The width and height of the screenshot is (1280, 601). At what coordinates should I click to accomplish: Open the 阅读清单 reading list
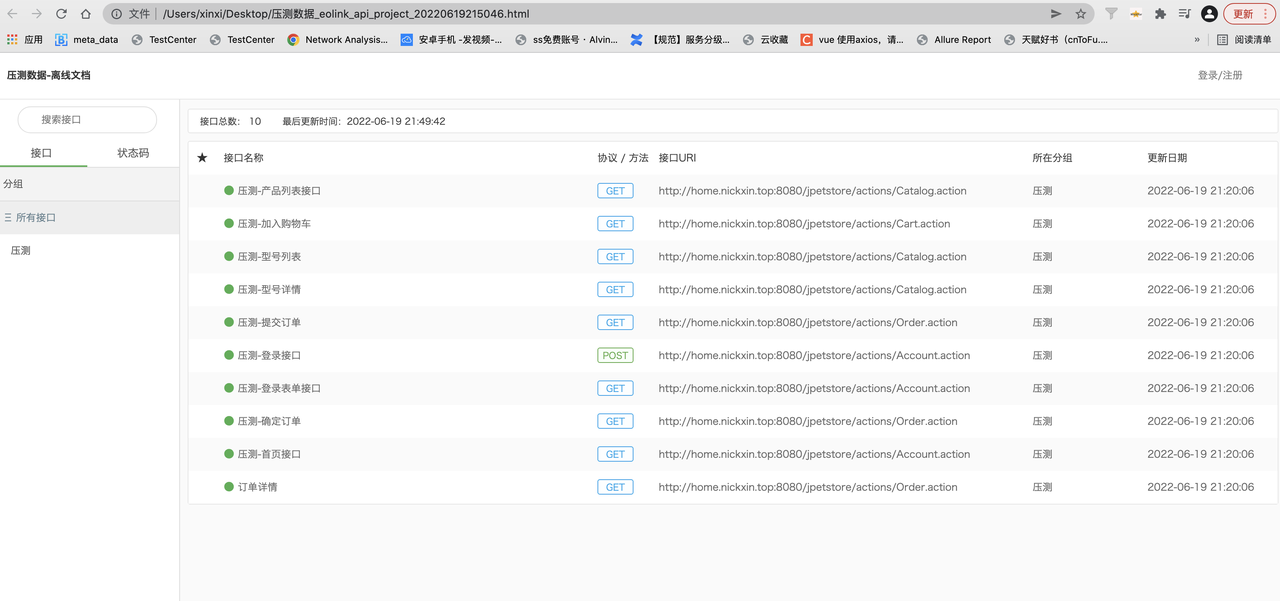tap(1245, 40)
